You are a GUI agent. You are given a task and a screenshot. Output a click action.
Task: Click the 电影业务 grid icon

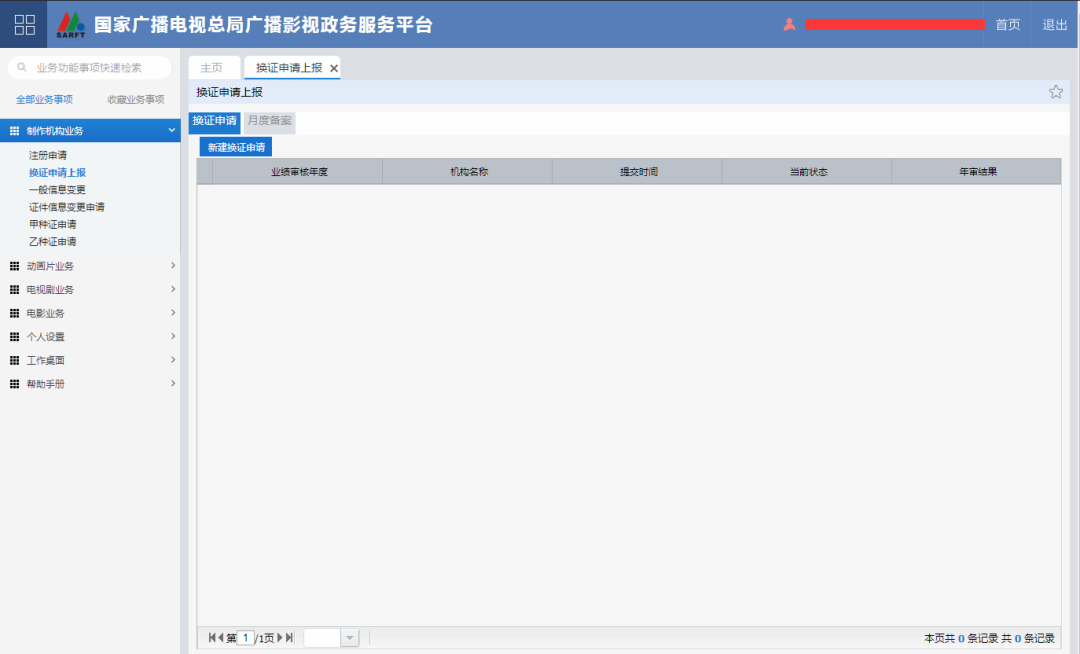[x=14, y=313]
